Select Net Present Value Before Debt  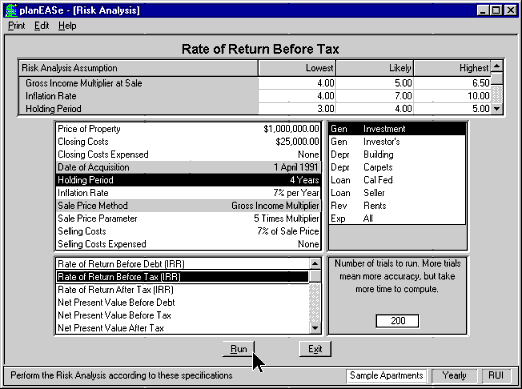tap(182, 302)
